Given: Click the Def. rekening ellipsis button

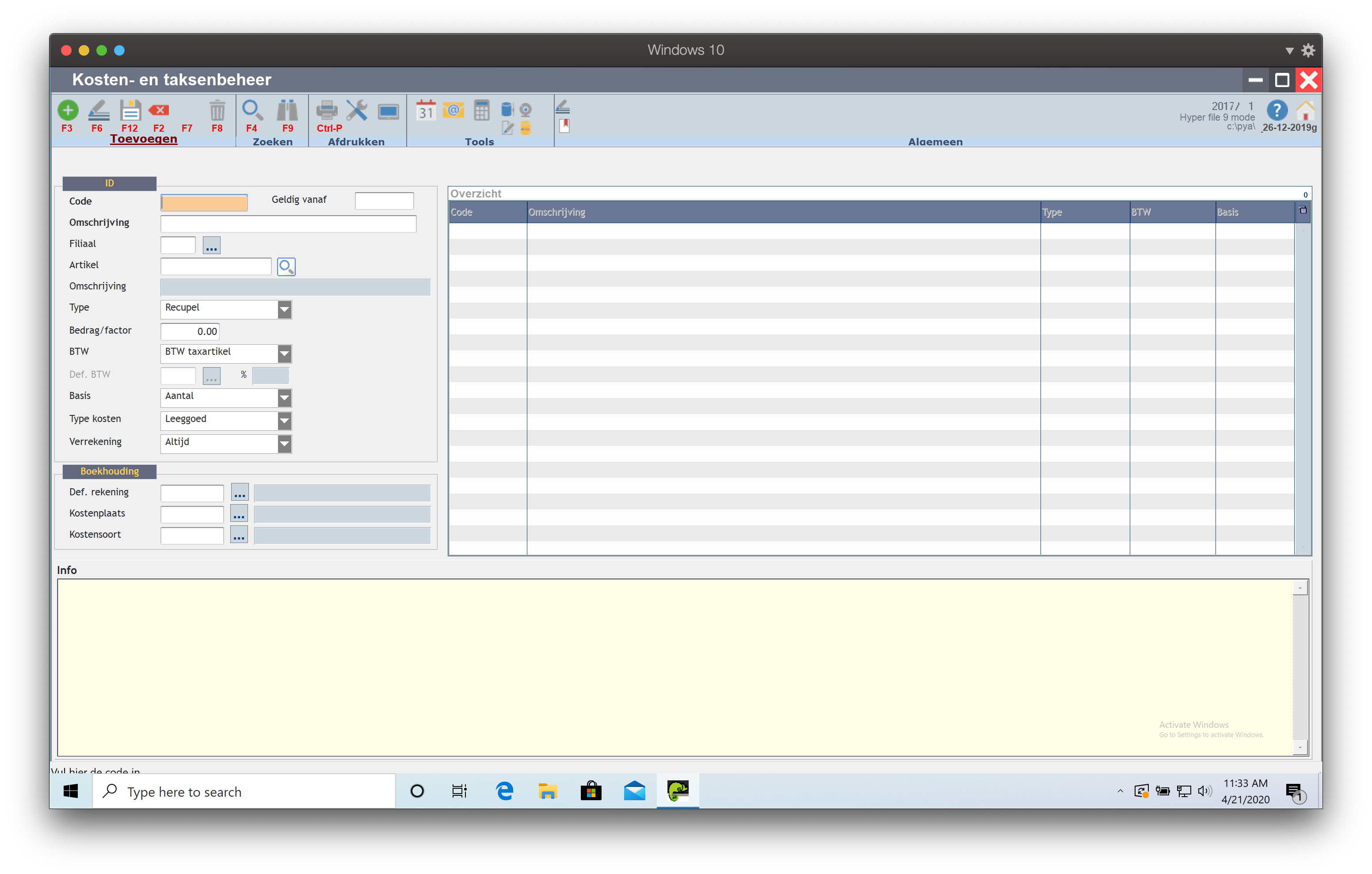Looking at the screenshot, I should [x=239, y=493].
